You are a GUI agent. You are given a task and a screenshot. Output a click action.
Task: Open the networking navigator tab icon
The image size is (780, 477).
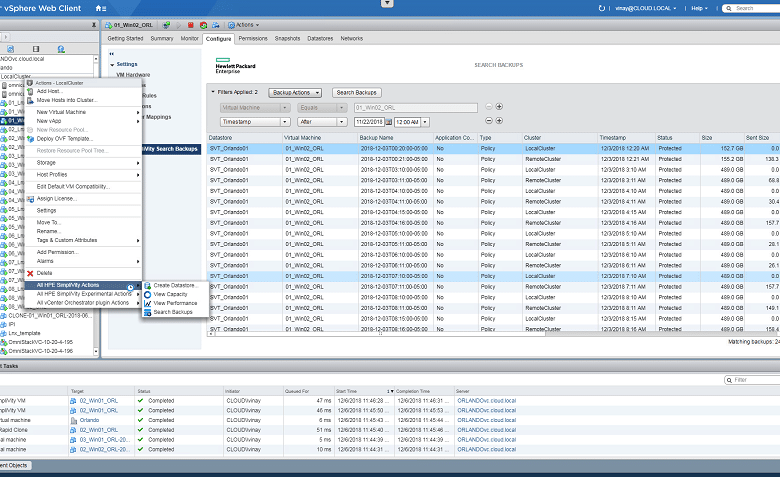click(x=61, y=49)
